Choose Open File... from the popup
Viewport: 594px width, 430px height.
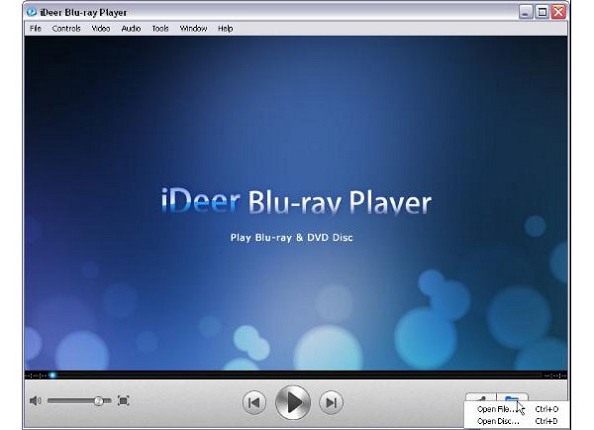(x=517, y=409)
